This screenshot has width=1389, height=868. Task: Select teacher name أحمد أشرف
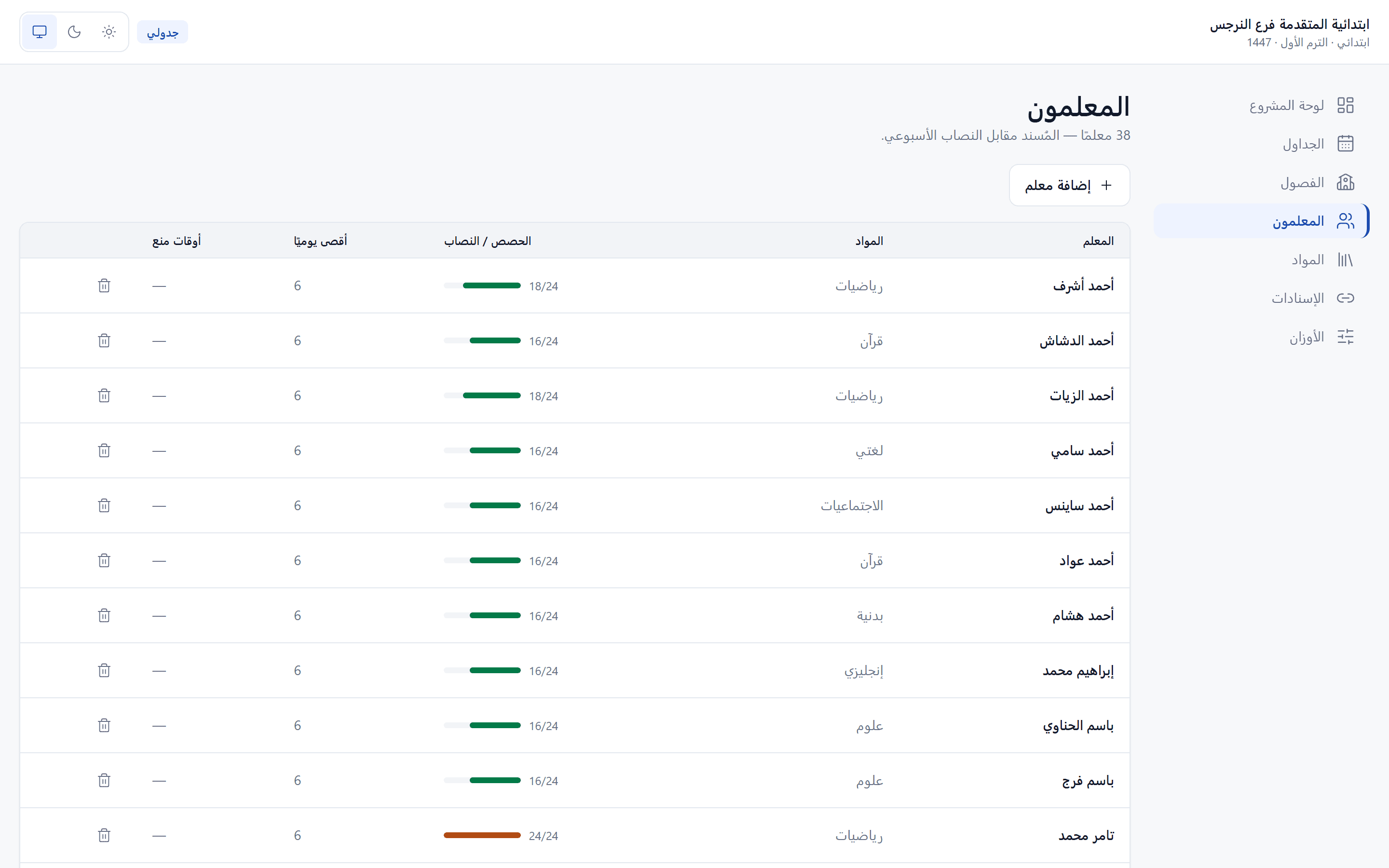coord(1083,285)
